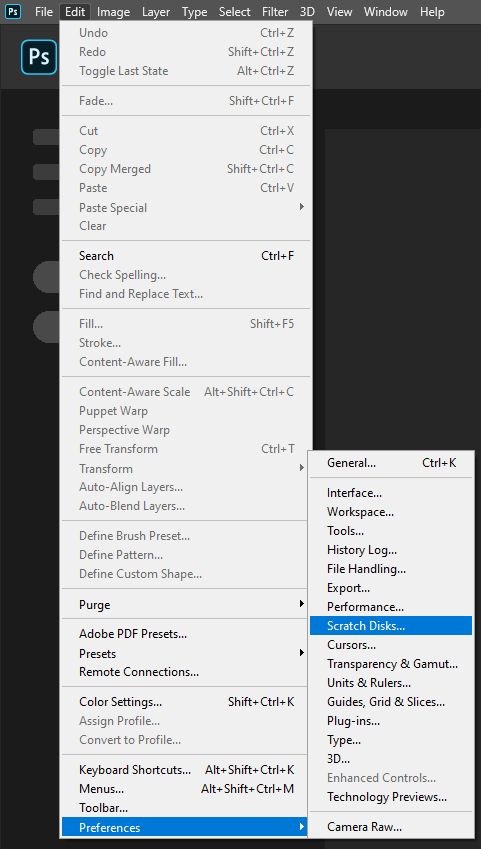Open the Performance preferences entry
This screenshot has width=481, height=849.
pyautogui.click(x=391, y=607)
